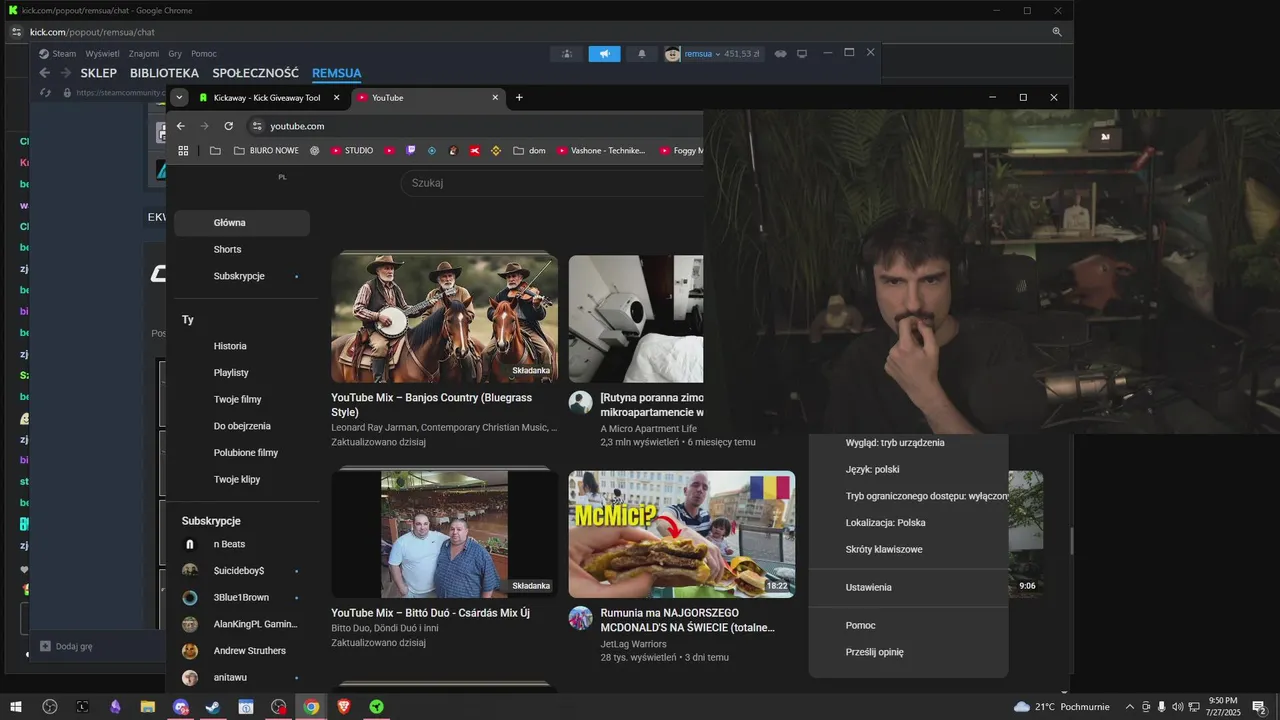Close the Kickaway tab
1280x720 pixels.
[337, 98]
